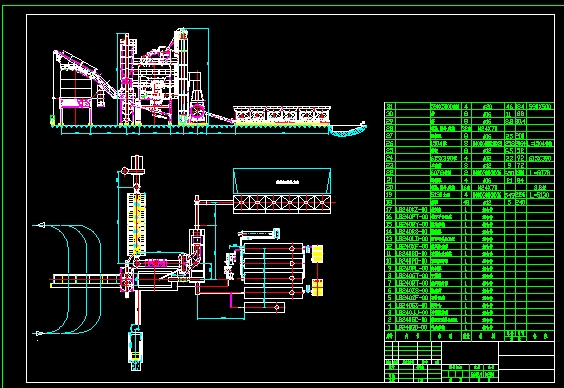
Task: Select the yellow vertical conveyor in plan view
Action: tap(137, 224)
